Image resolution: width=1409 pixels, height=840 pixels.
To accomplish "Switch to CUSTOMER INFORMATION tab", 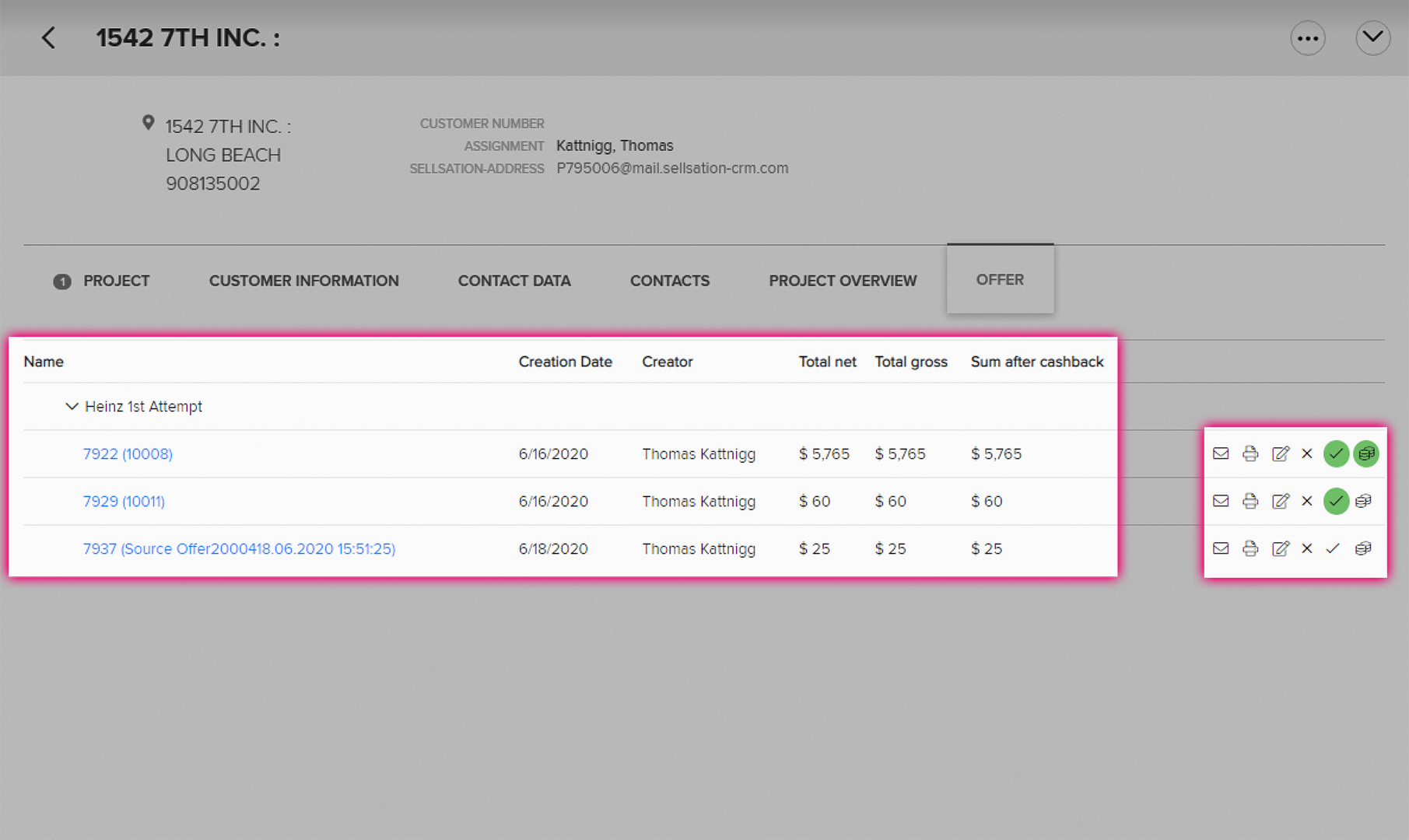I will tap(303, 281).
